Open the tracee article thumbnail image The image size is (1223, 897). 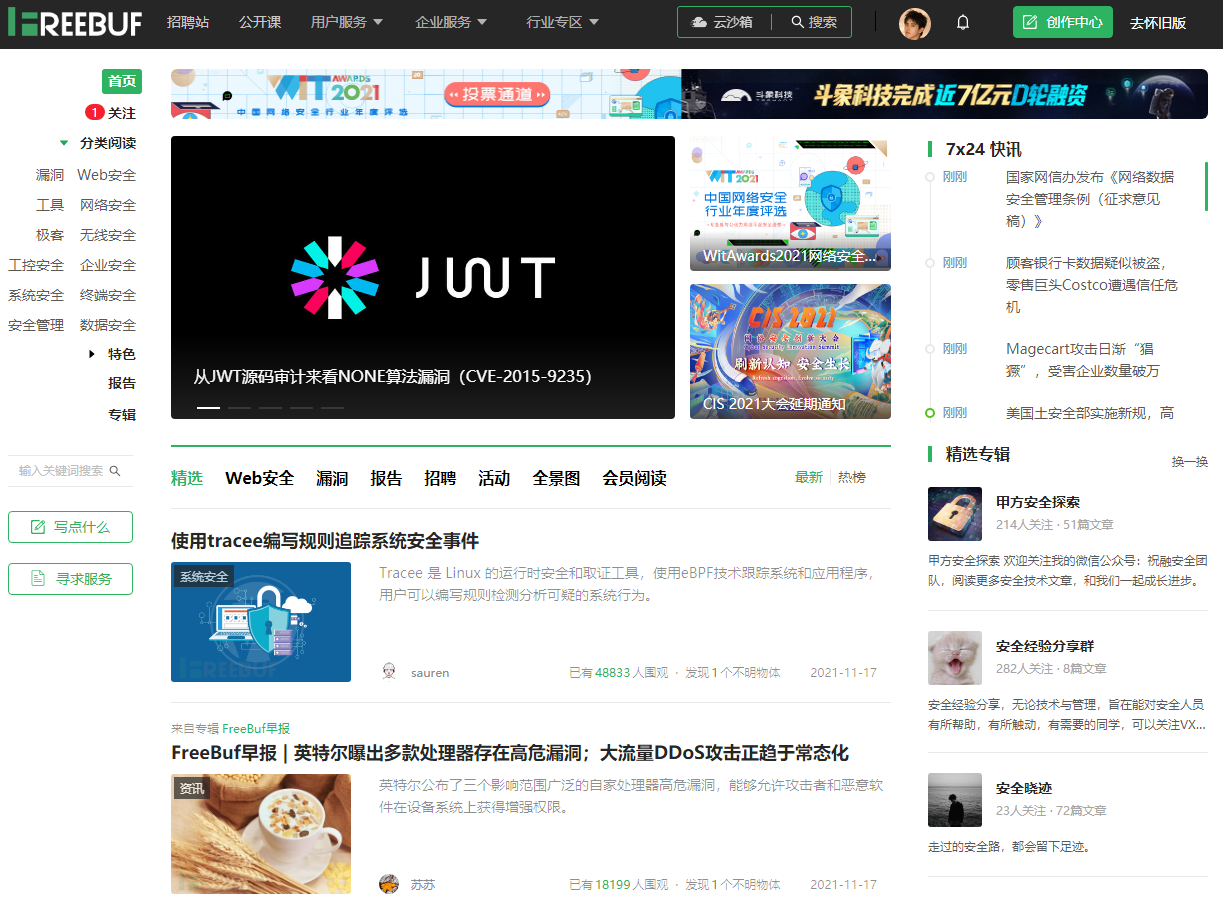(x=261, y=622)
